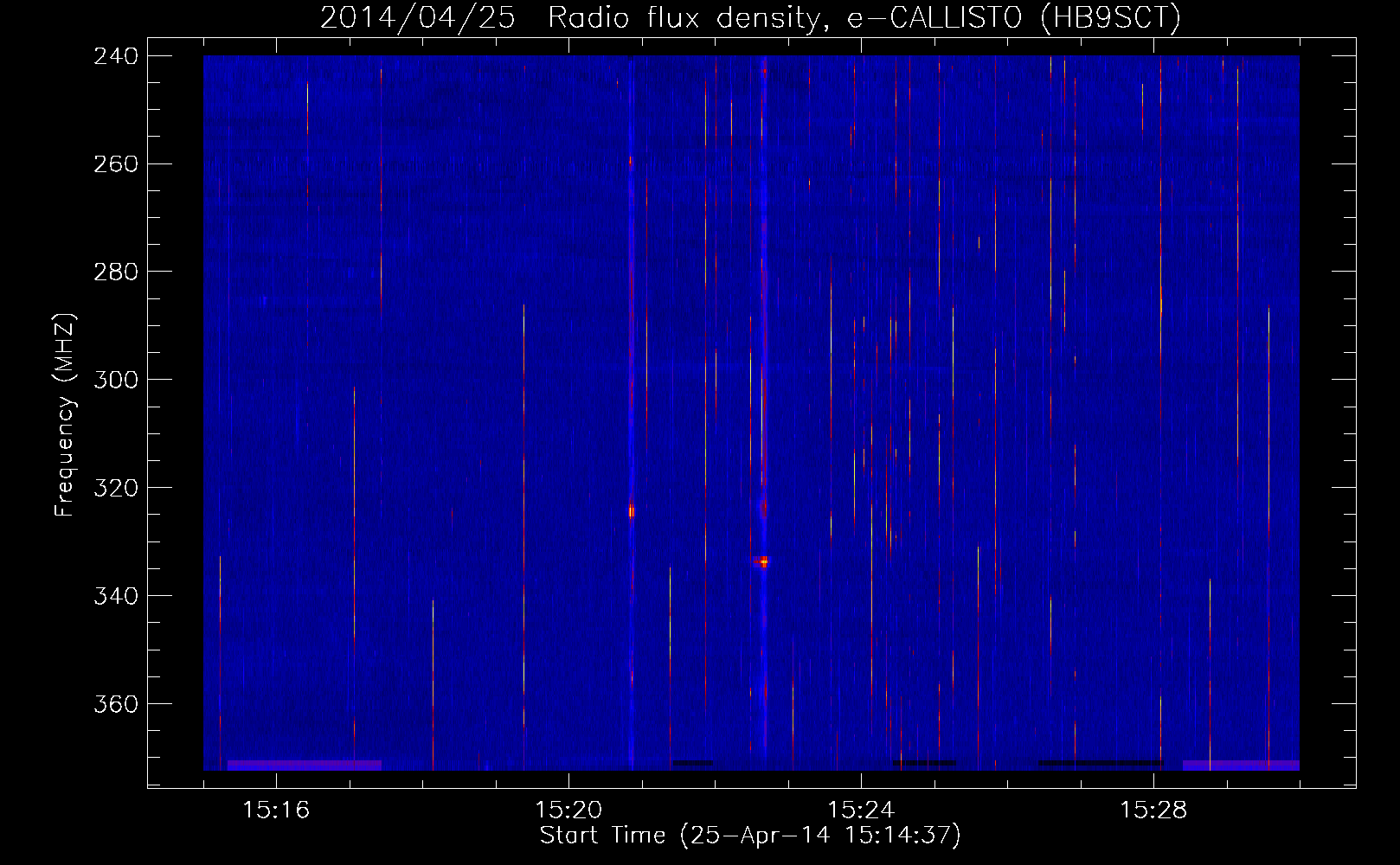
Task: Click the 280 frequency tick label
Action: pos(115,272)
